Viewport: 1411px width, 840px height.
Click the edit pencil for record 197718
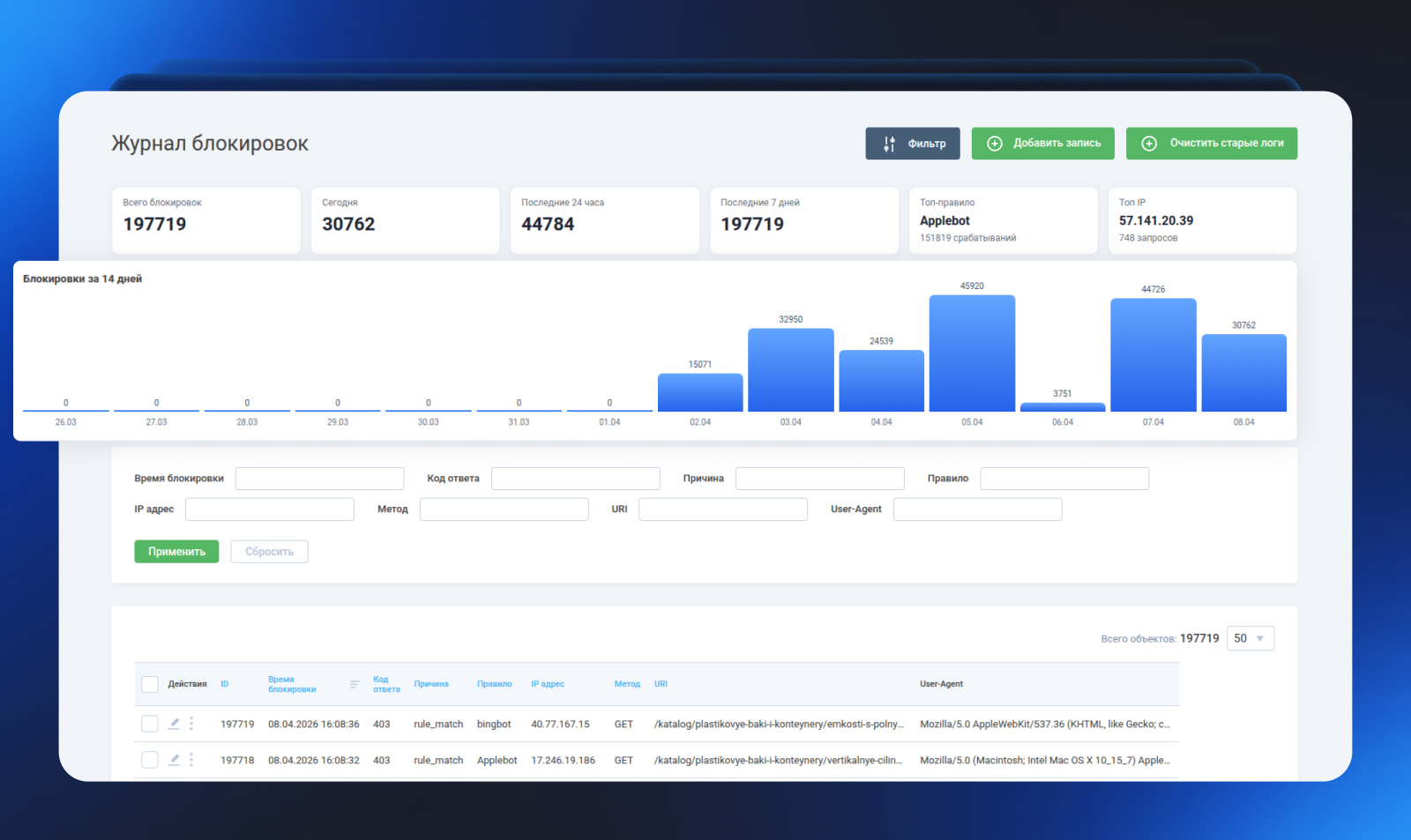174,760
